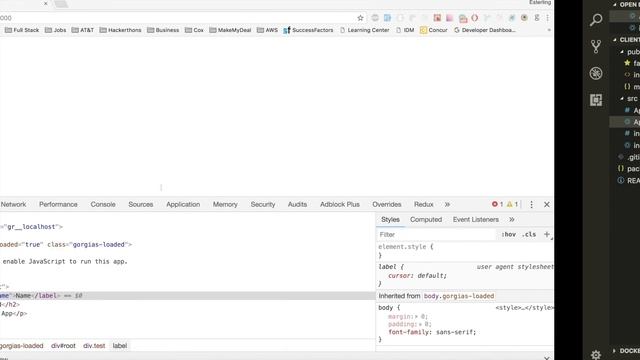Select the Event Listeners pane tab
The height and width of the screenshot is (360, 640).
tap(476, 220)
